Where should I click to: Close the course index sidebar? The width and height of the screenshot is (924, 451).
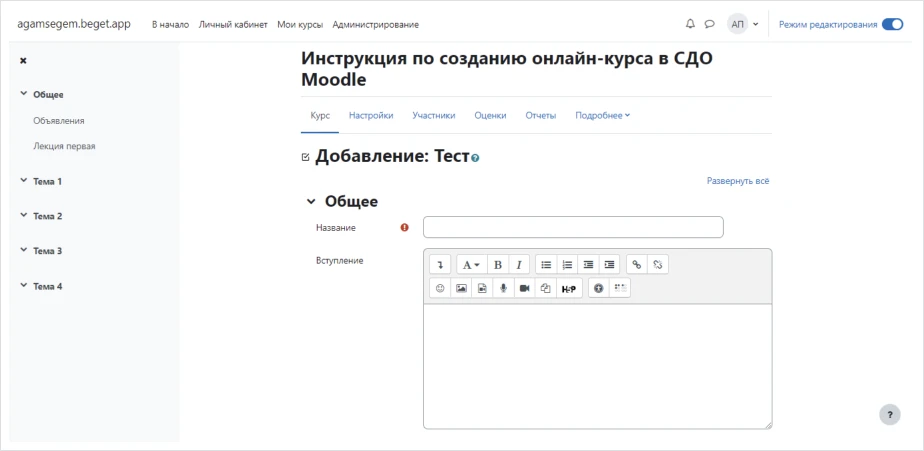[x=23, y=60]
